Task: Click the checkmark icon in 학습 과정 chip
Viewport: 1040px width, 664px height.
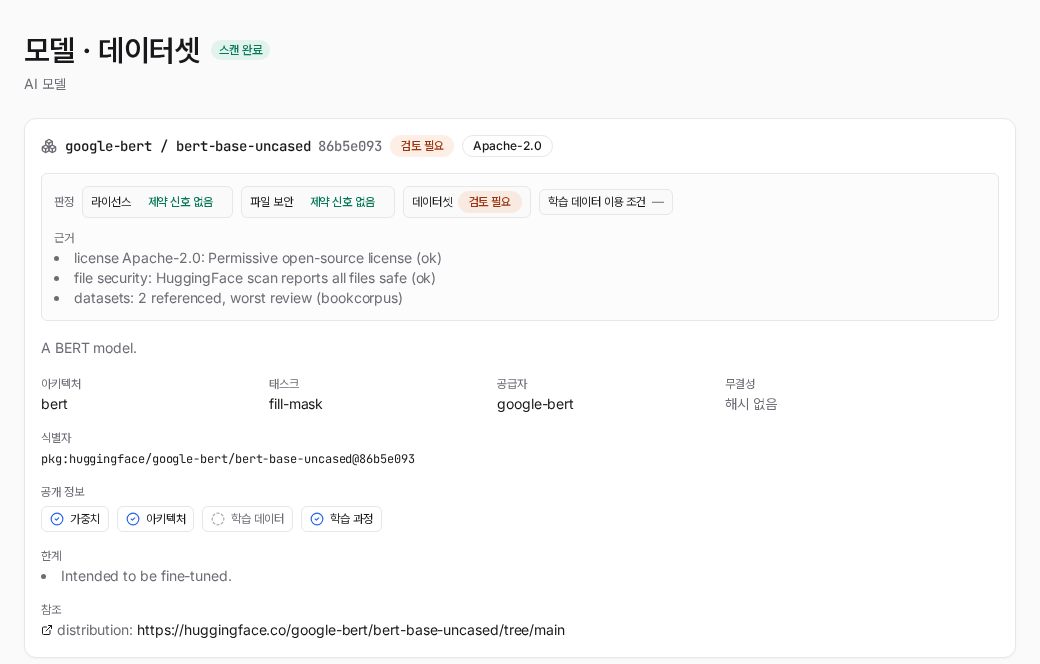Action: tap(317, 519)
